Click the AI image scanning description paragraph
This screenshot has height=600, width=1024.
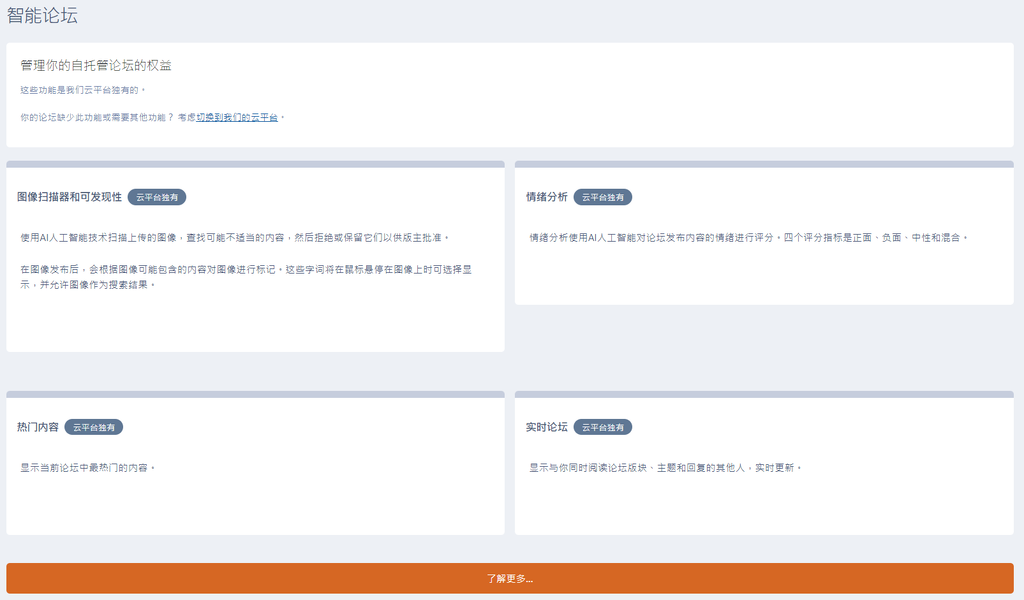[x=235, y=237]
